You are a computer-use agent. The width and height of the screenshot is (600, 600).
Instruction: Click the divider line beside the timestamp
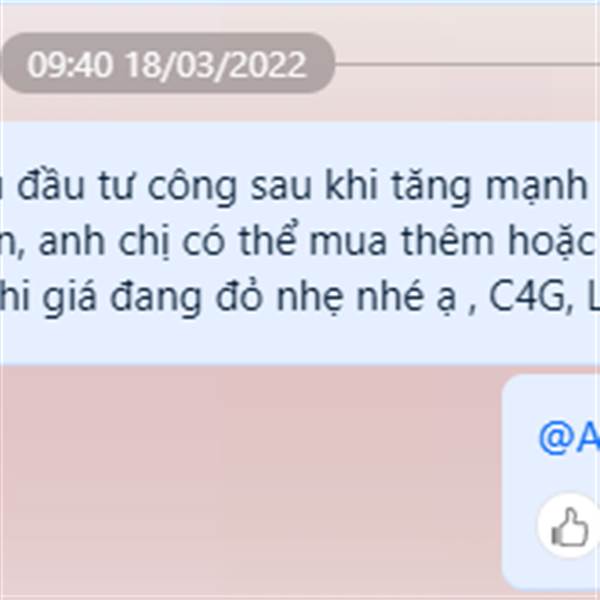point(468,64)
